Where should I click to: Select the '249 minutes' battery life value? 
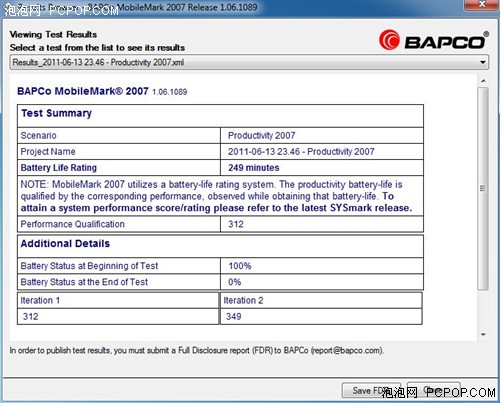pyautogui.click(x=254, y=168)
